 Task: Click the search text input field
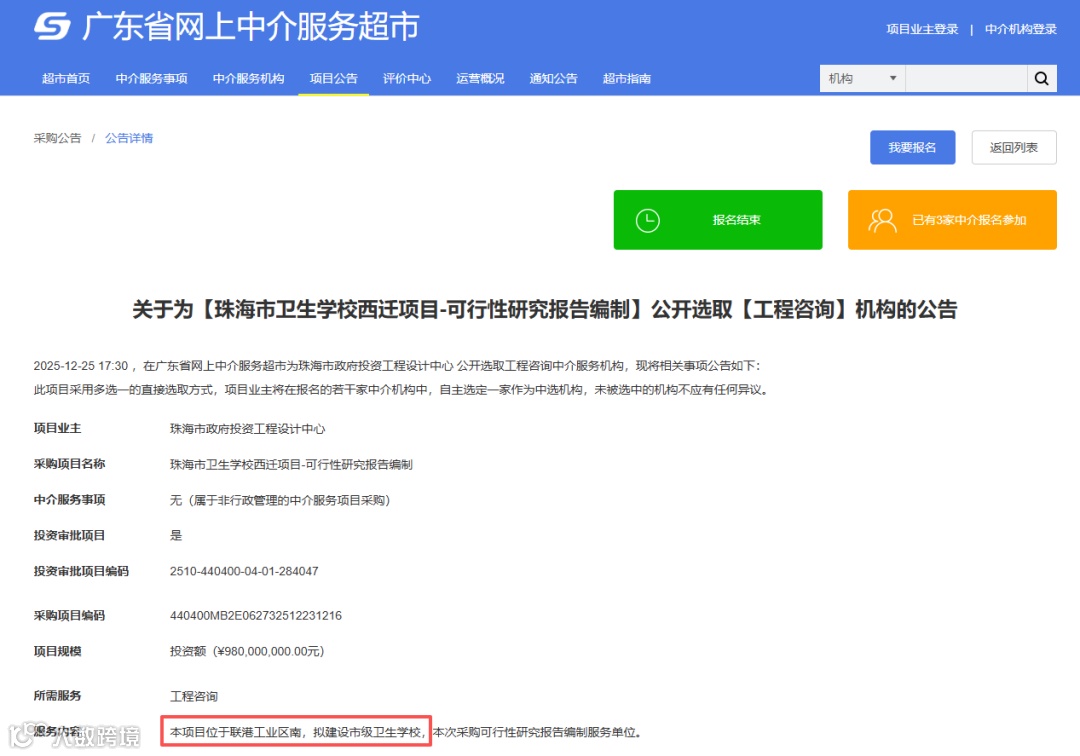[x=966, y=78]
